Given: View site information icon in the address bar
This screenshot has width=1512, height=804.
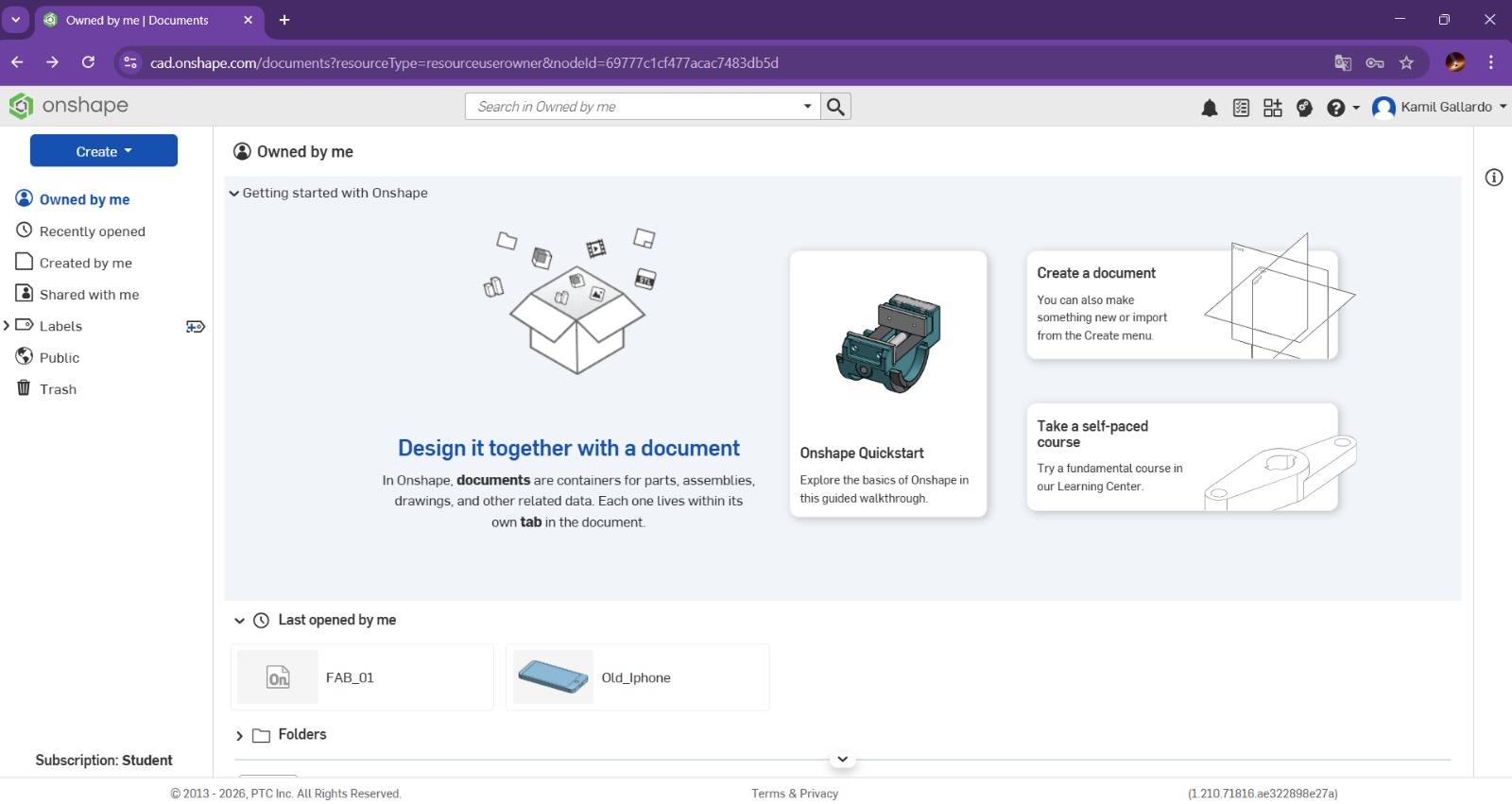Looking at the screenshot, I should click(x=130, y=62).
